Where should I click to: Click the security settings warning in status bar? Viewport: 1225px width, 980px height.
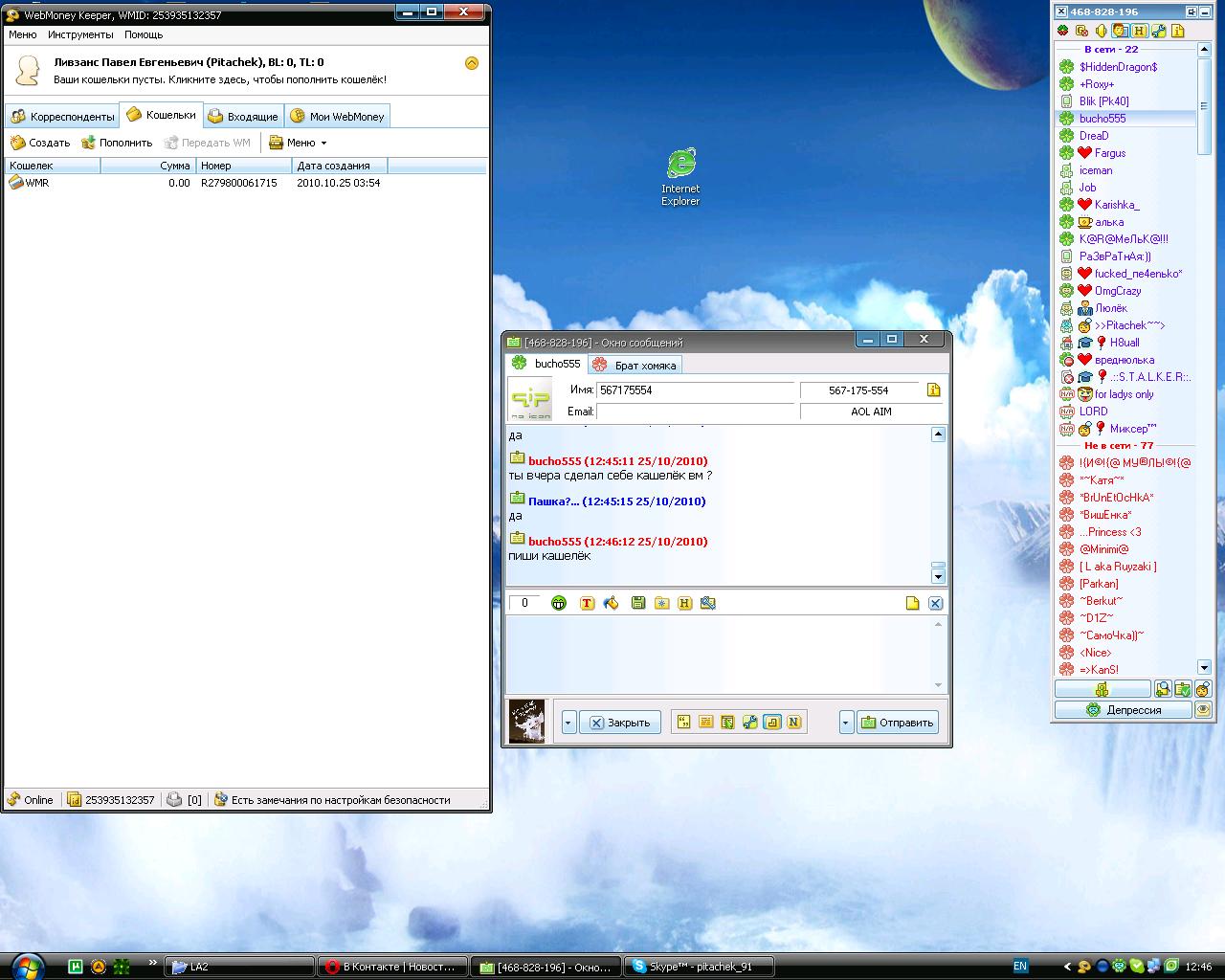[x=331, y=800]
